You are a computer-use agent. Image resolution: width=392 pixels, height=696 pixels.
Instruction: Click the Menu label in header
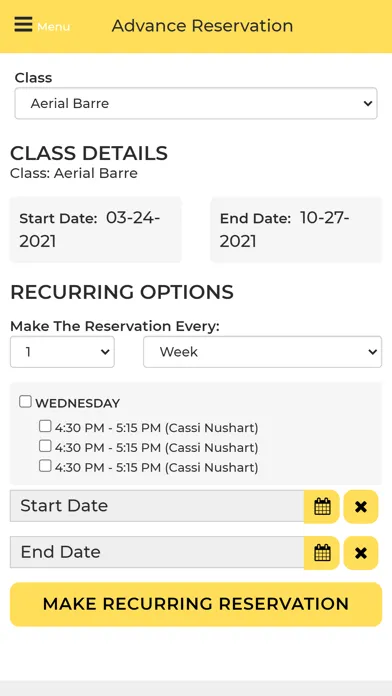tap(53, 27)
